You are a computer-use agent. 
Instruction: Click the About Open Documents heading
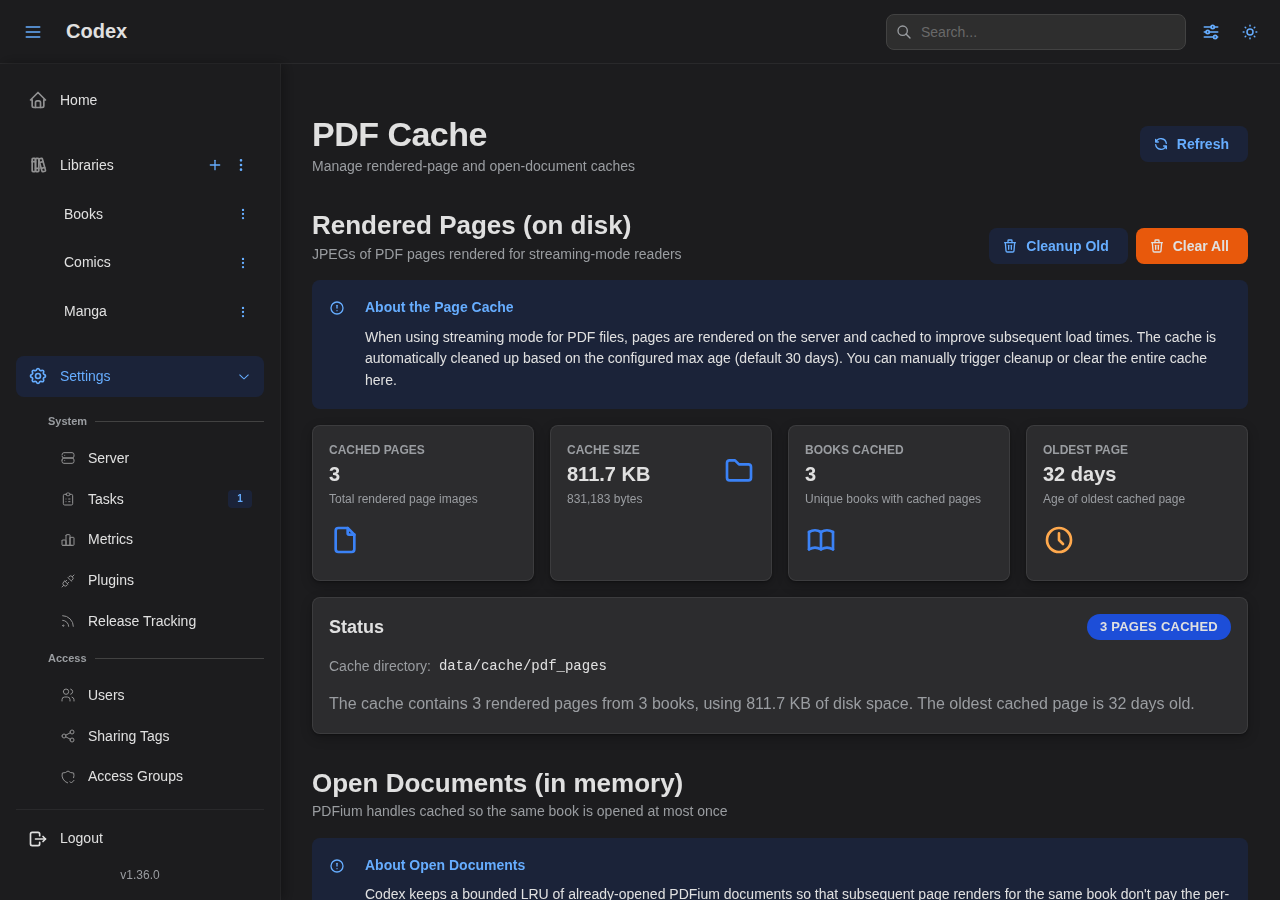445,865
